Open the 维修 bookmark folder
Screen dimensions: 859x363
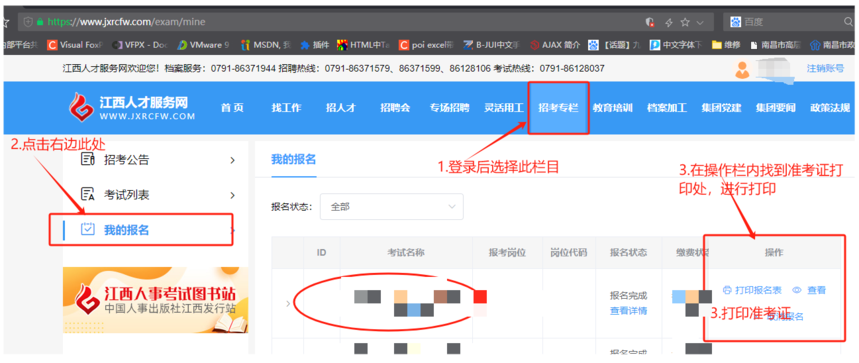coord(727,45)
